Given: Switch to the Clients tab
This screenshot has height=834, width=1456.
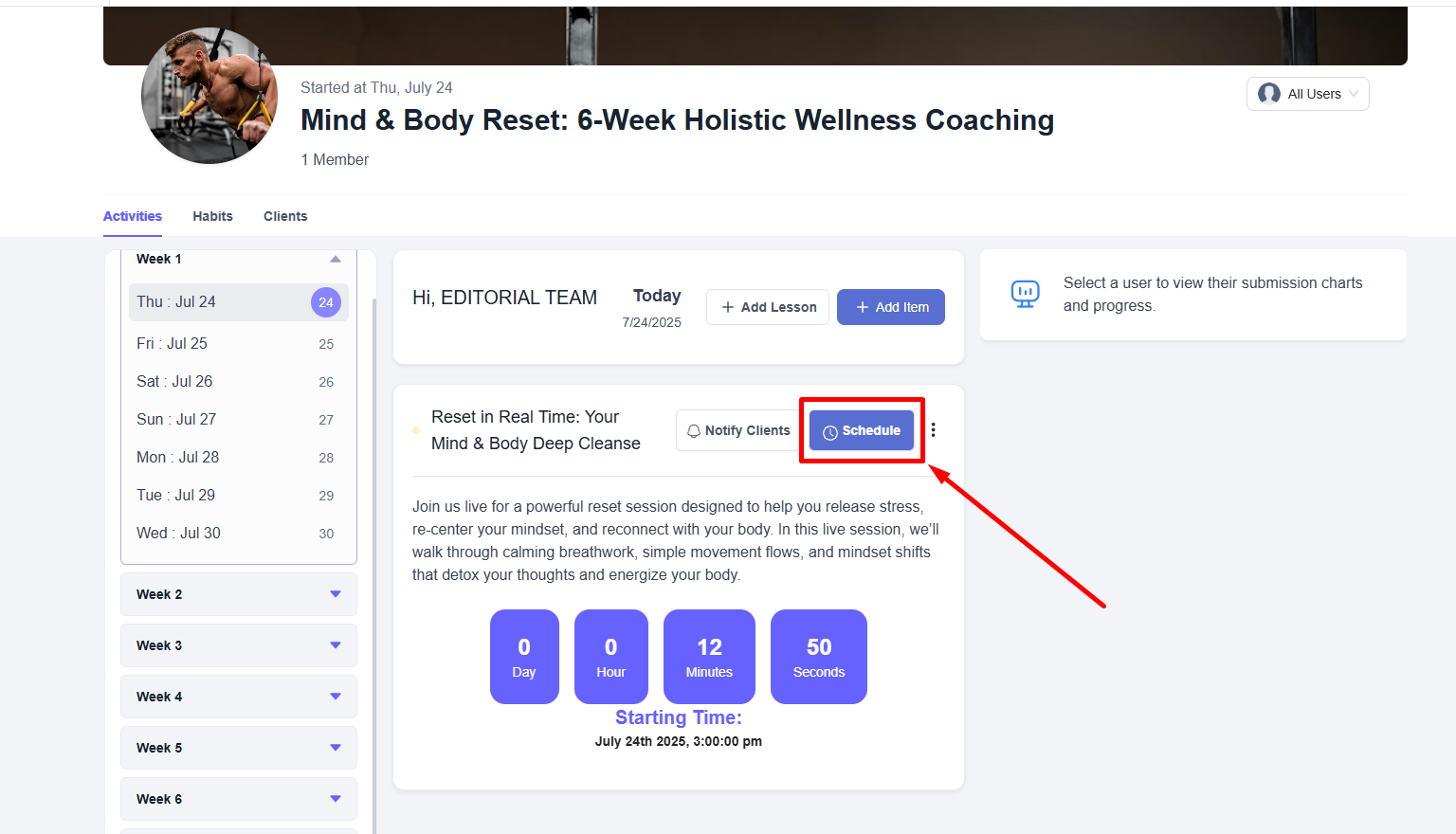Looking at the screenshot, I should point(285,216).
